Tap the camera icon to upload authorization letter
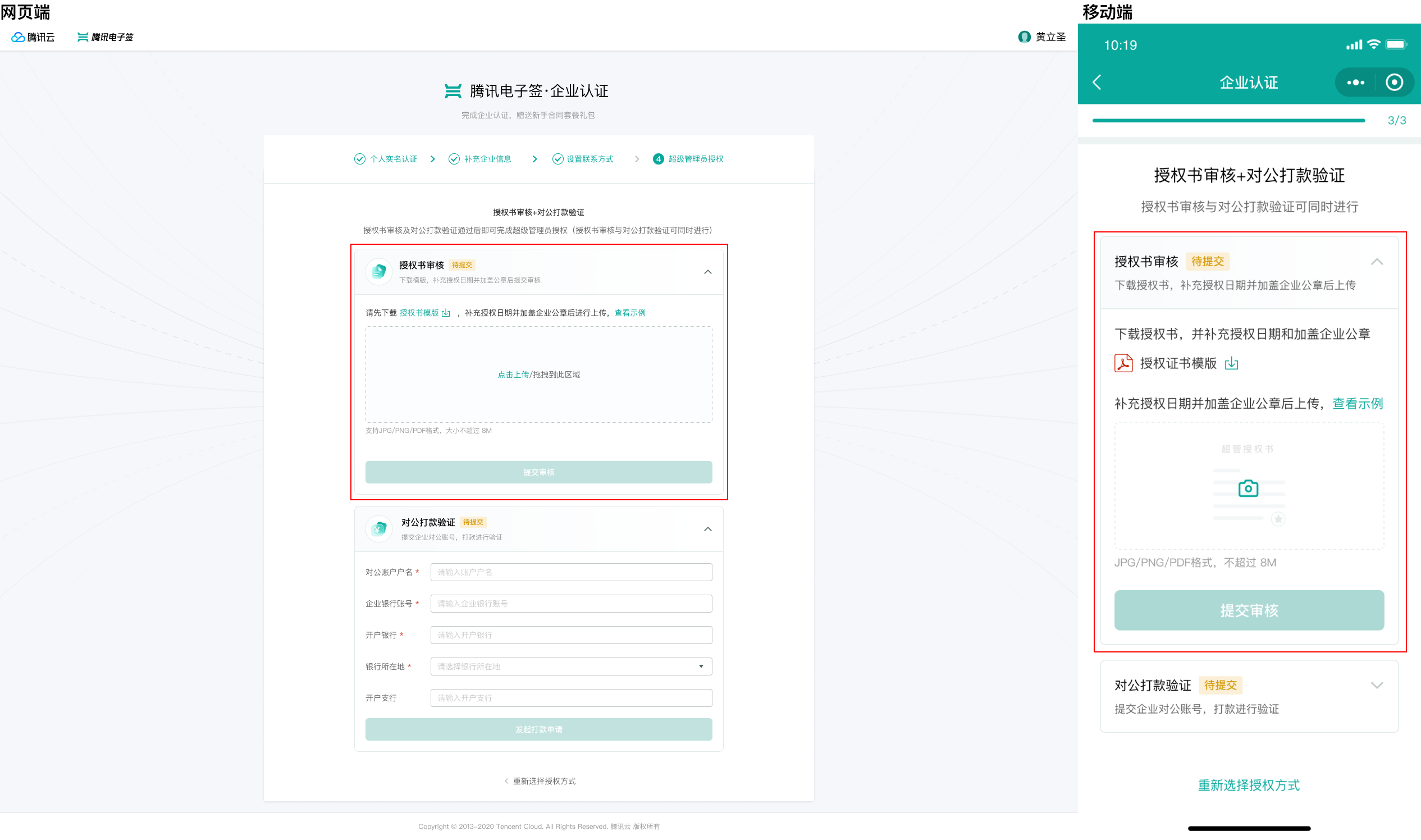Image resolution: width=1421 pixels, height=840 pixels. pos(1248,489)
